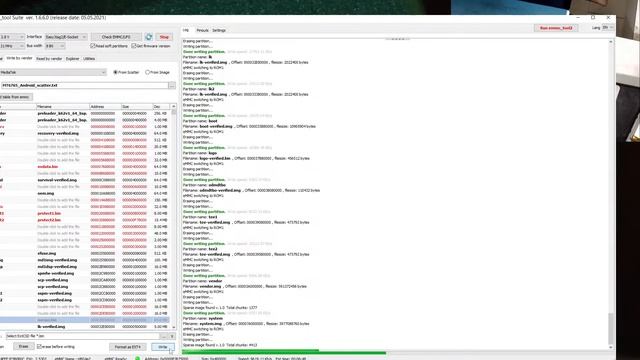
Task: Open the frequency MHz dropdown
Action: (x=12, y=46)
